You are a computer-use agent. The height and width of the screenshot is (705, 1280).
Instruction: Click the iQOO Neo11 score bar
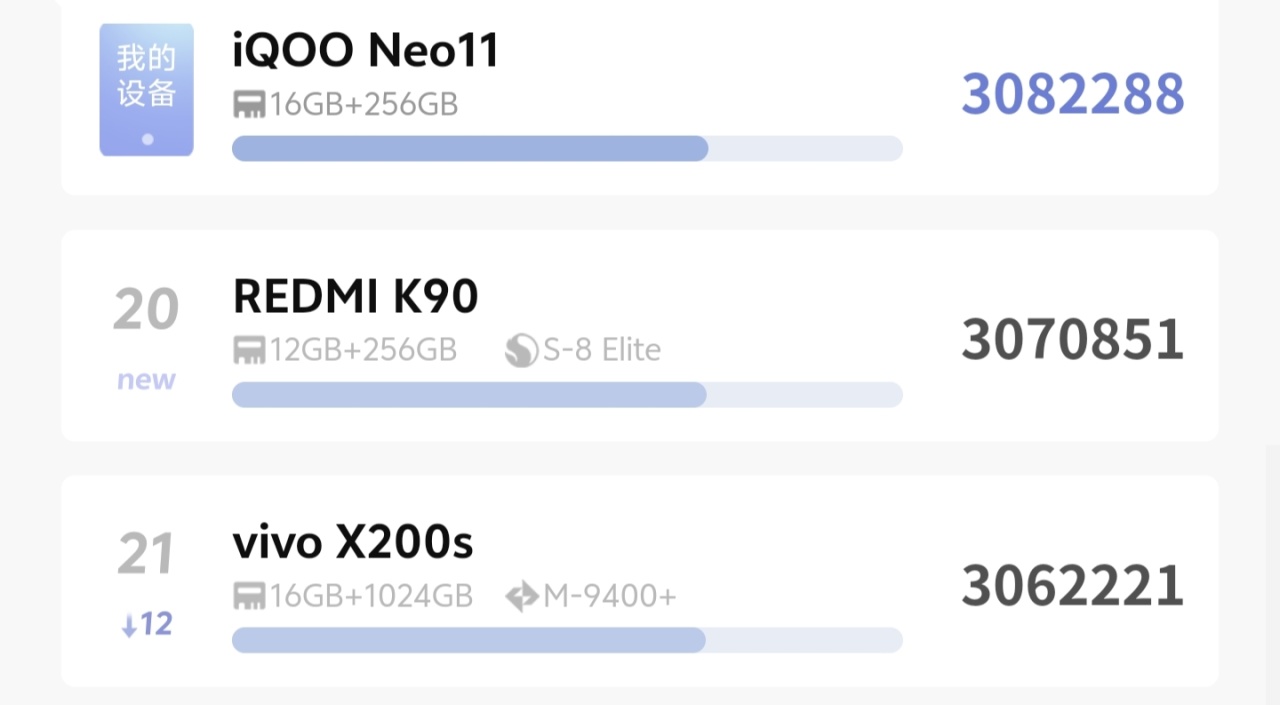(x=567, y=149)
